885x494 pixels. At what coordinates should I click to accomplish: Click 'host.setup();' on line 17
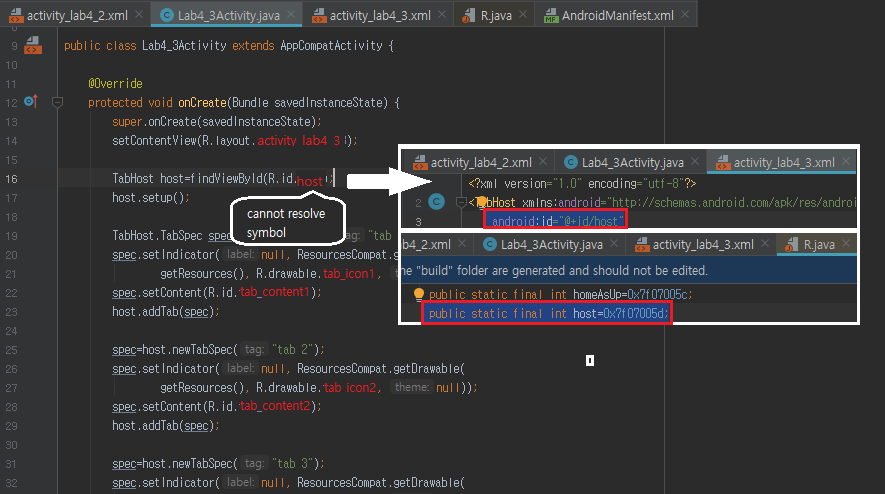tap(151, 198)
